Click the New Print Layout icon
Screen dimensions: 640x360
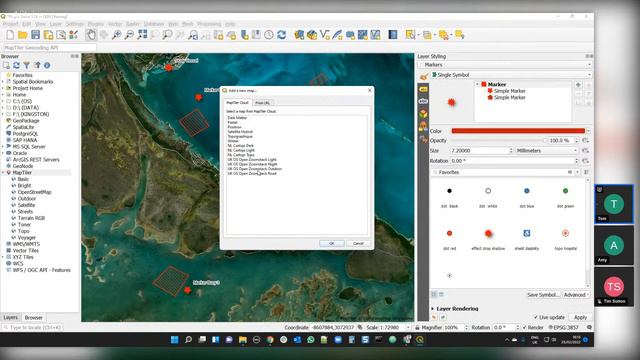coord(48,35)
